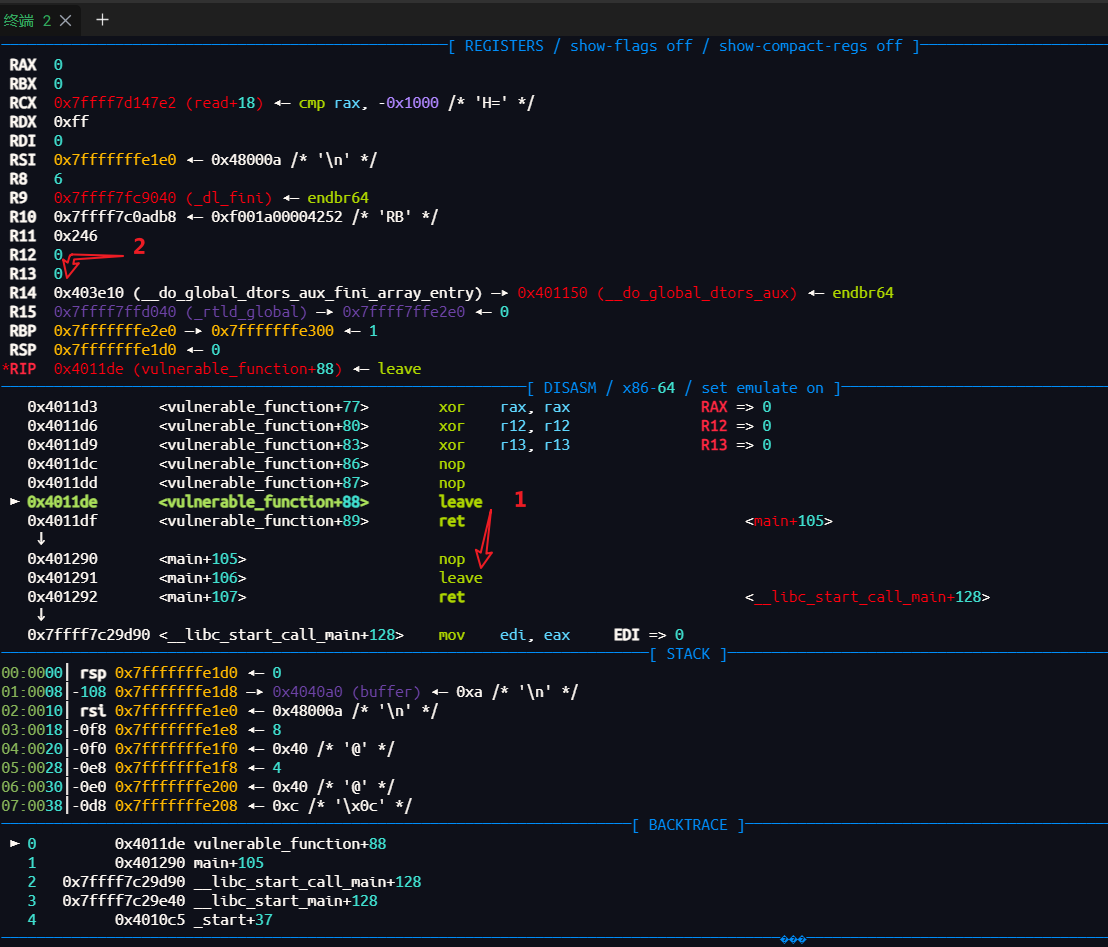This screenshot has height=947, width=1108.
Task: Click disassembly address 0x4011d3
Action: click(x=62, y=408)
